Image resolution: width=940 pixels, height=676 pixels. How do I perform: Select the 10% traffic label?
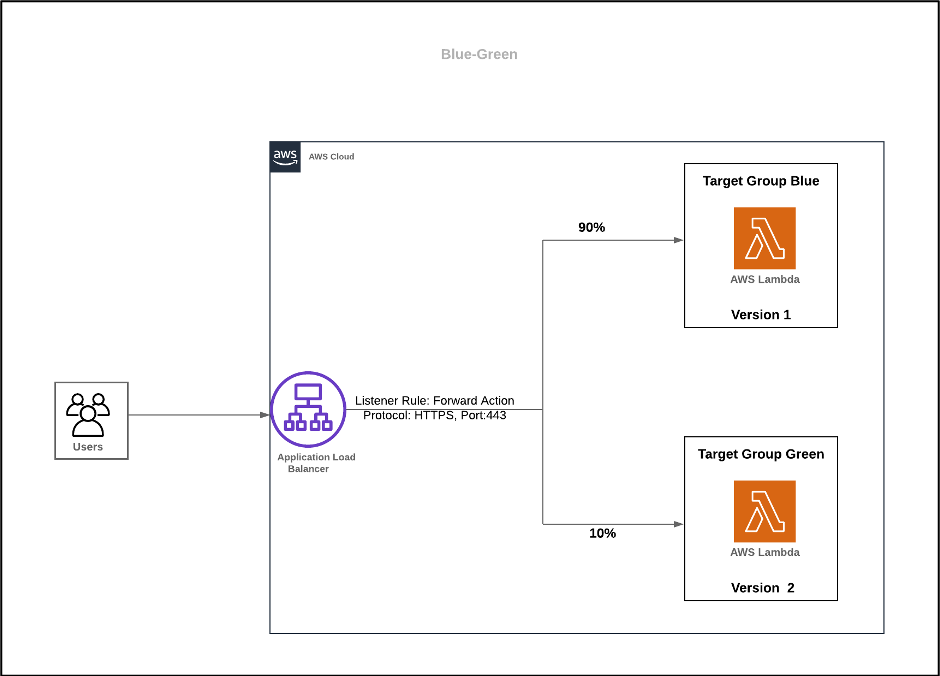pos(602,533)
